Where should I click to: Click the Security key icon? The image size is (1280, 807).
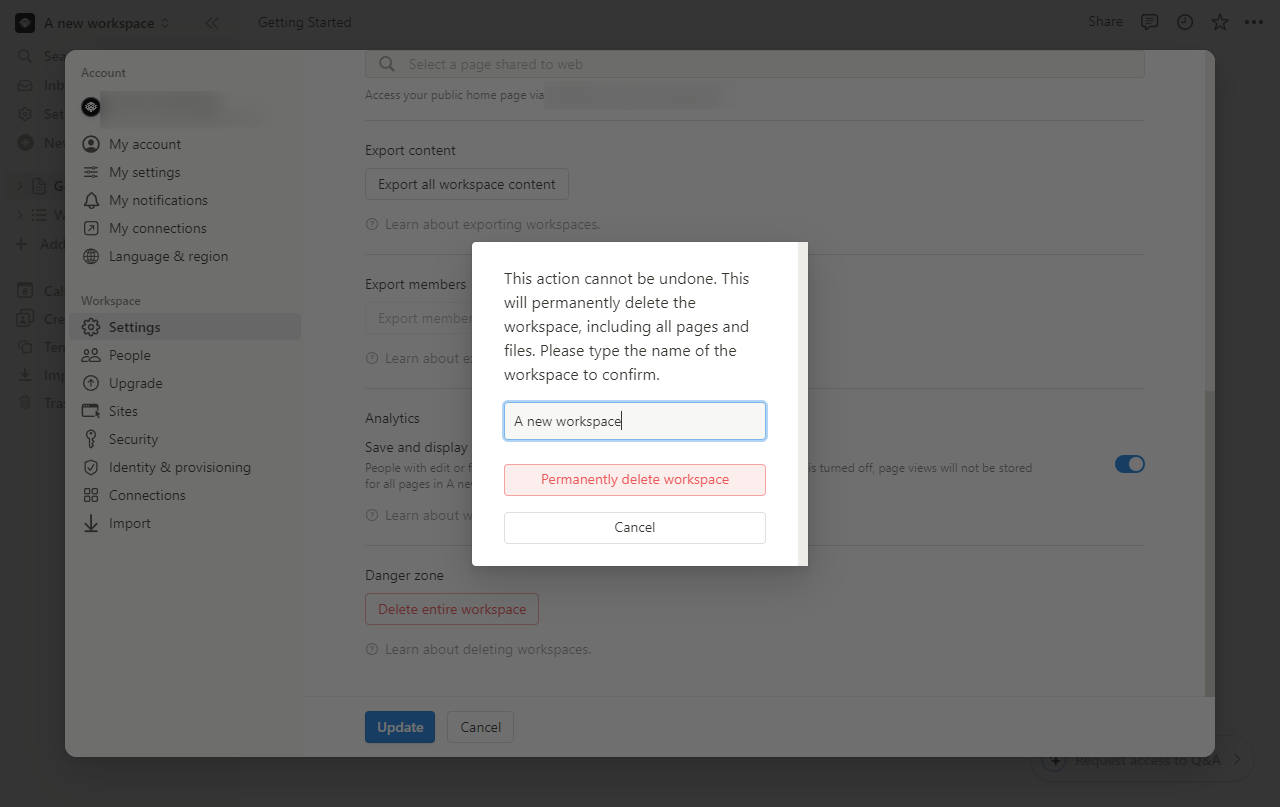(x=91, y=439)
